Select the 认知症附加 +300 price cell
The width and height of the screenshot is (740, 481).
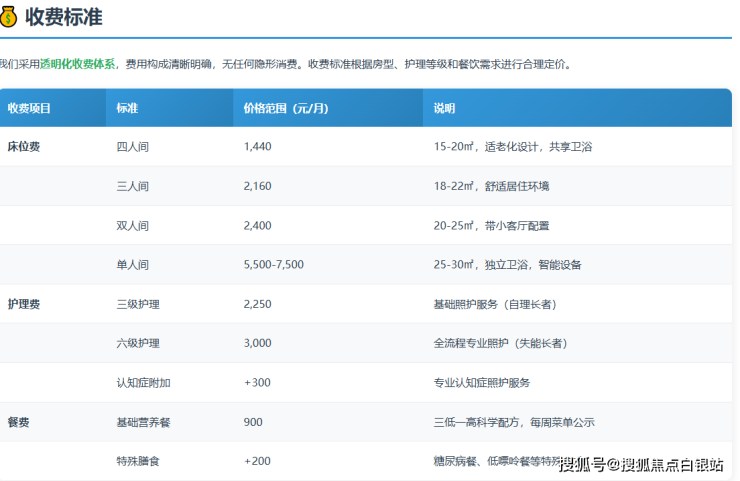click(x=257, y=383)
